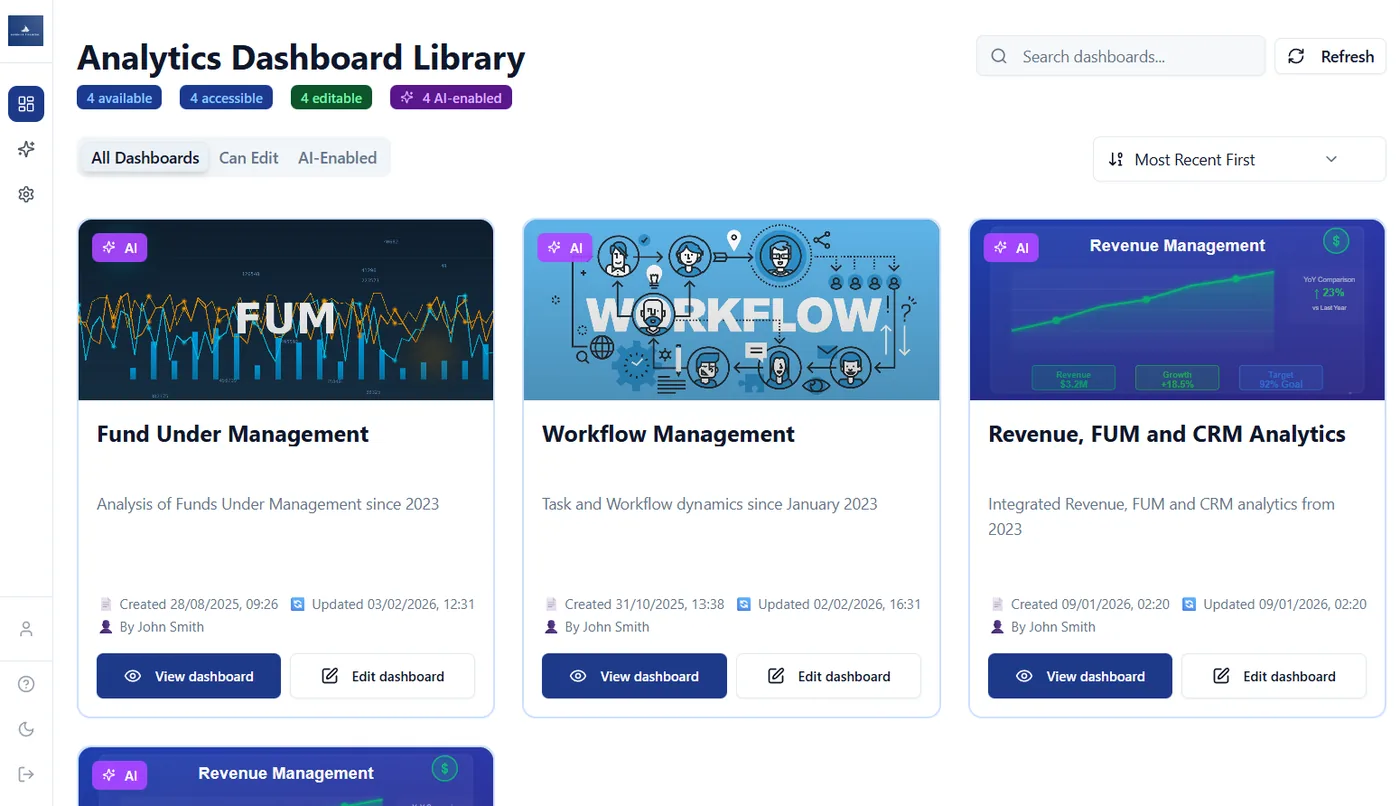Click 'Created 09/01/2026, 02:20' text

point(1091,604)
